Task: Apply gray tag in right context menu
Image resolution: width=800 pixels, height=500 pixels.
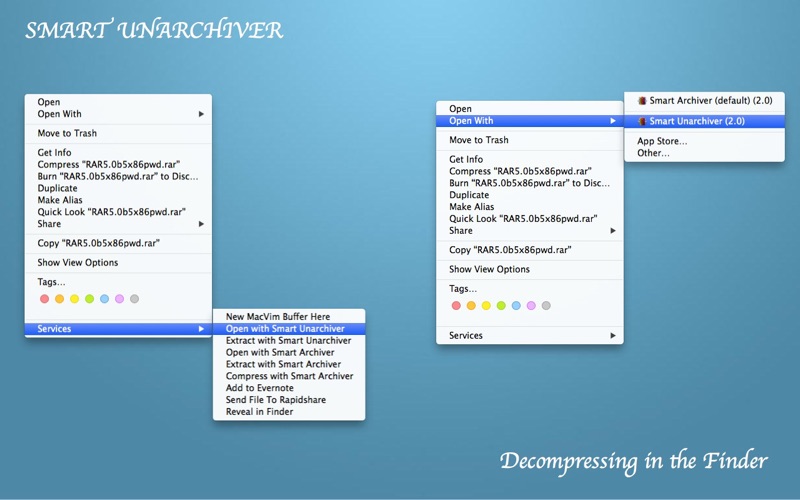Action: tap(546, 306)
